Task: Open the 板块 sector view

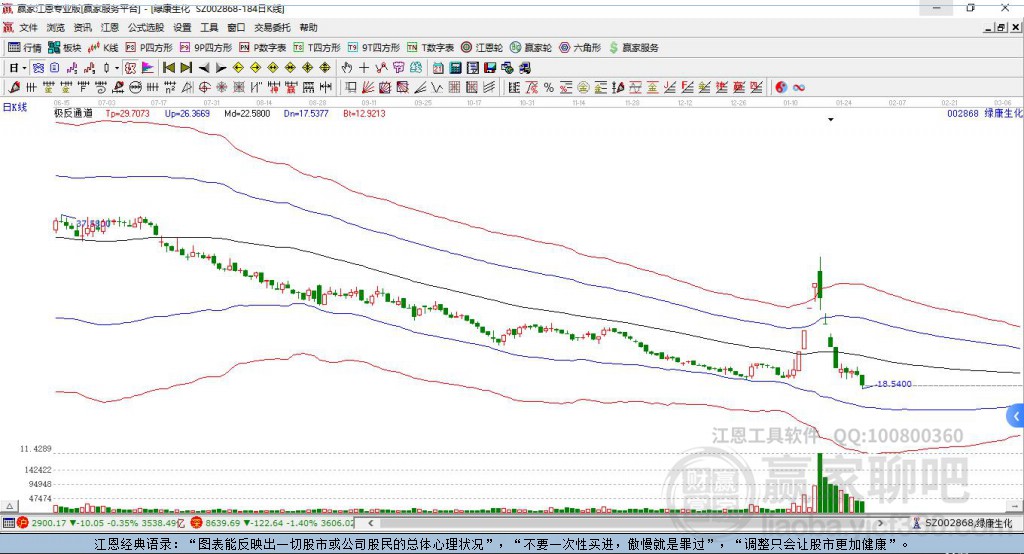Action: tap(65, 48)
